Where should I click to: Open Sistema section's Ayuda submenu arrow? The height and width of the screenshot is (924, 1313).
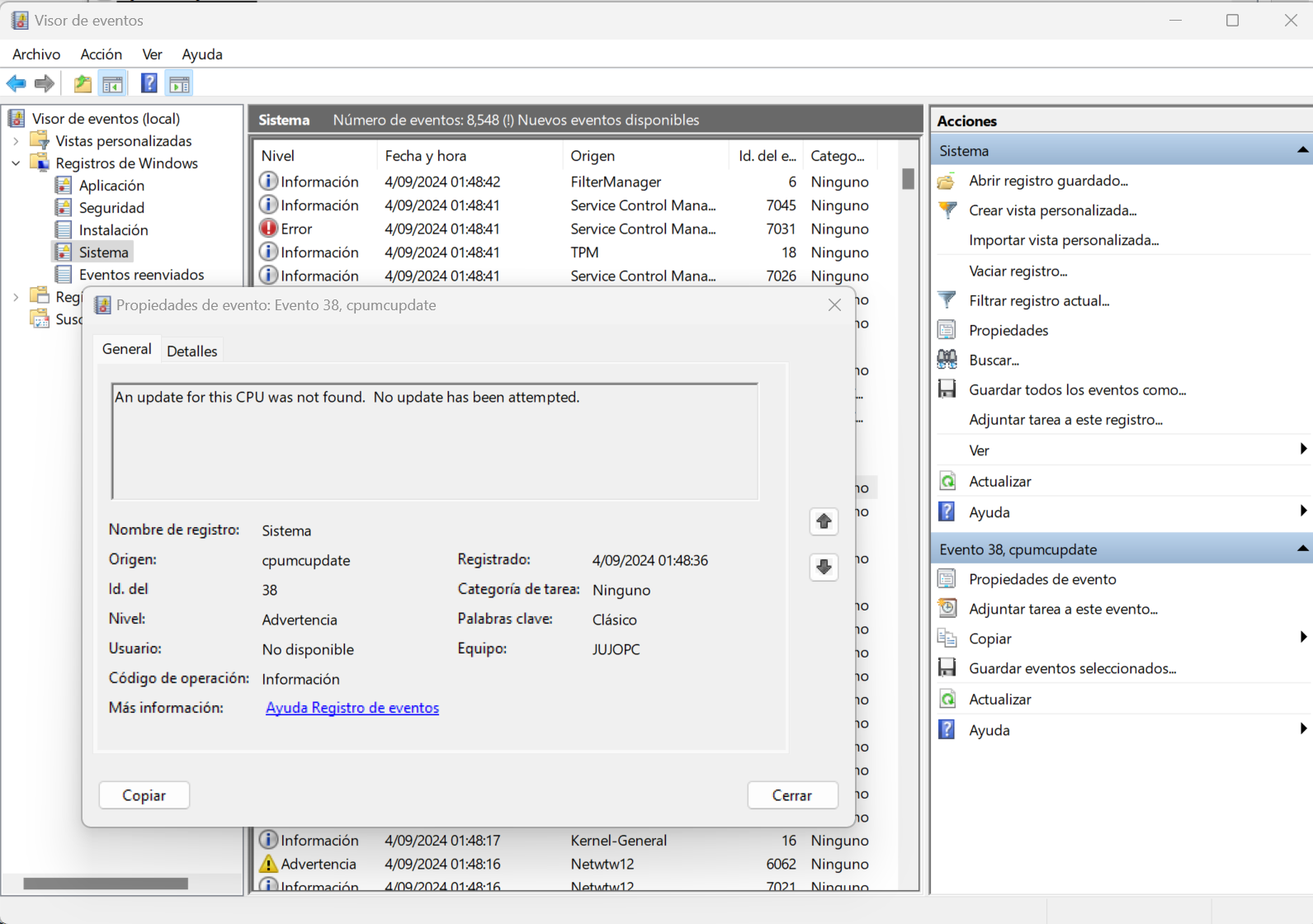click(1302, 511)
